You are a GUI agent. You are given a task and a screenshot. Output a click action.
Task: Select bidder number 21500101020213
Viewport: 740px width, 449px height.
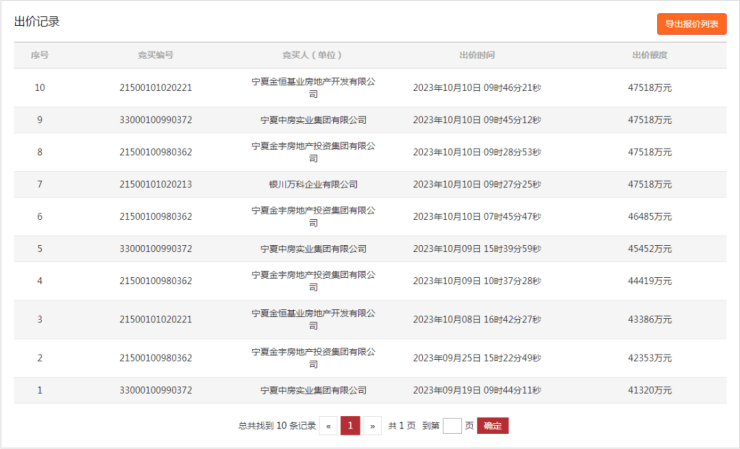(156, 184)
